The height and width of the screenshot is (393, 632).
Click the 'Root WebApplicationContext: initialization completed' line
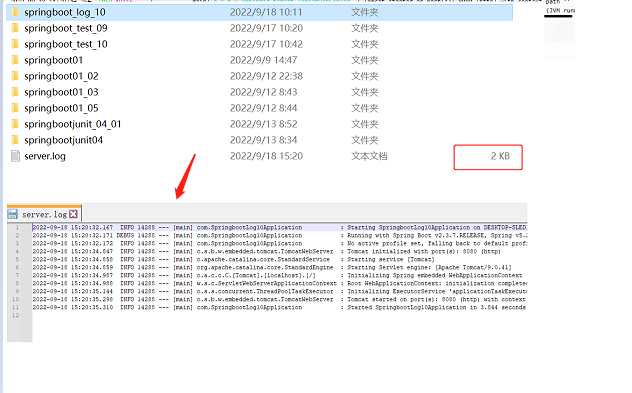280,283
